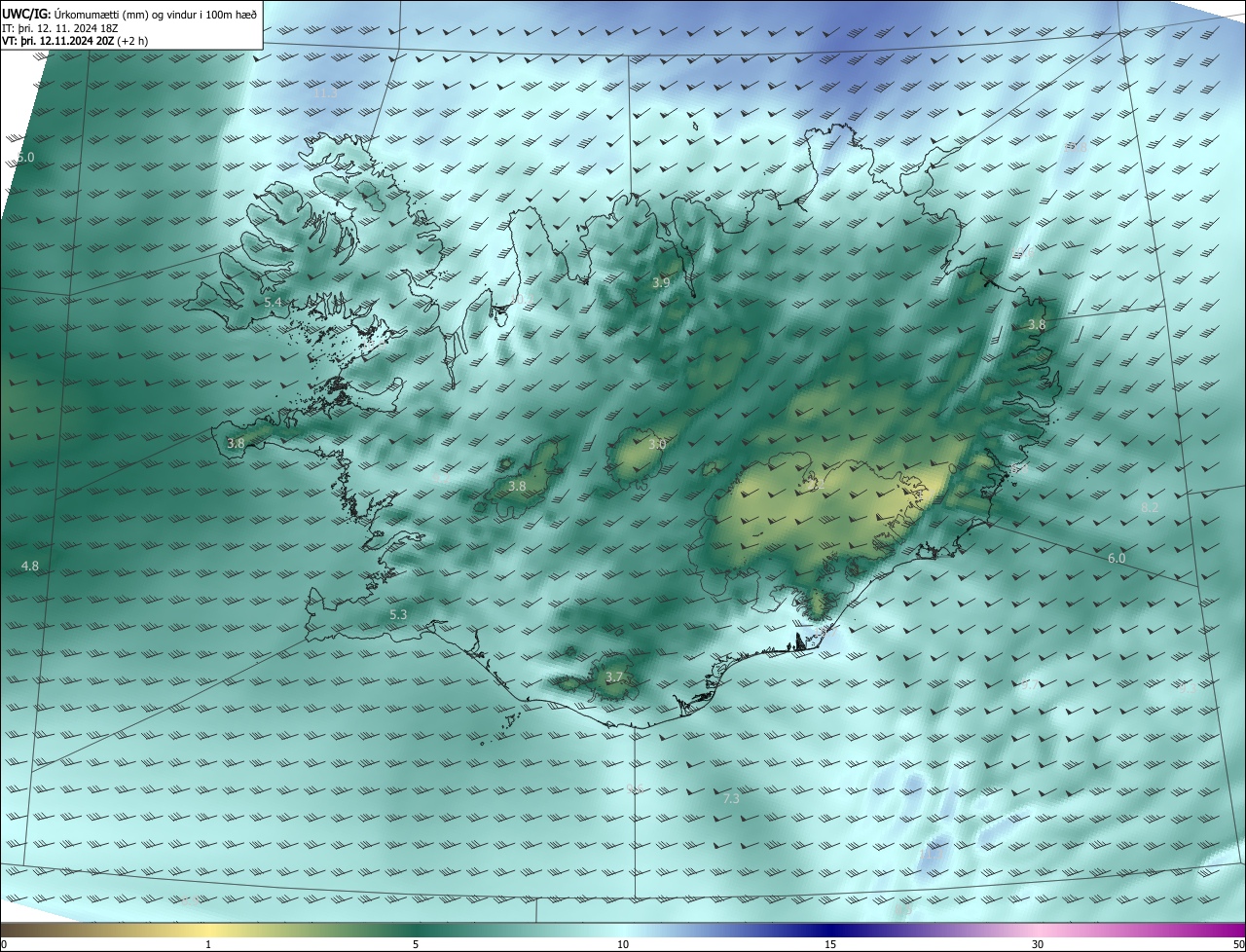Click the 10 tick on the colour scale
This screenshot has width=1246, height=952.
coord(623,944)
